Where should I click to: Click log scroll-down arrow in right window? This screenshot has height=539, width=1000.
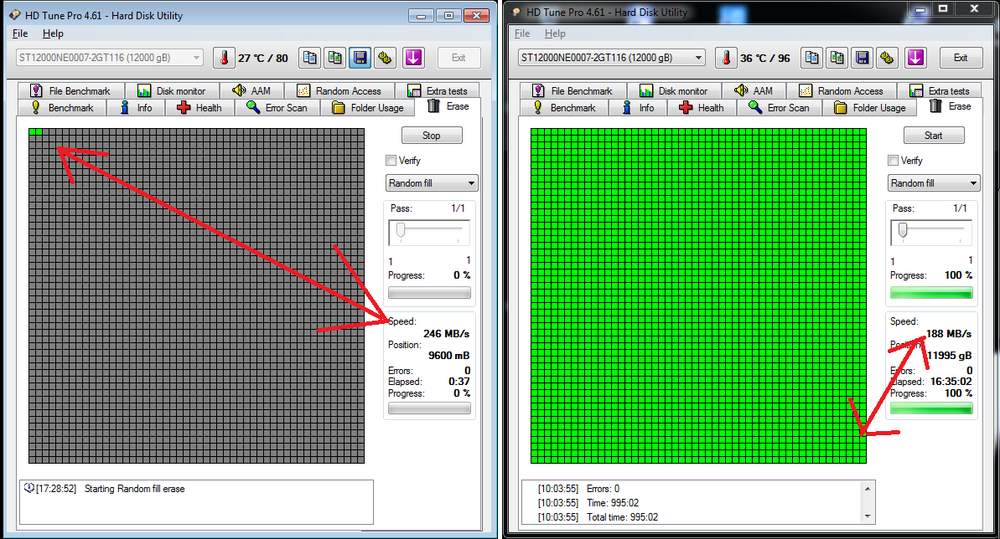(x=867, y=515)
